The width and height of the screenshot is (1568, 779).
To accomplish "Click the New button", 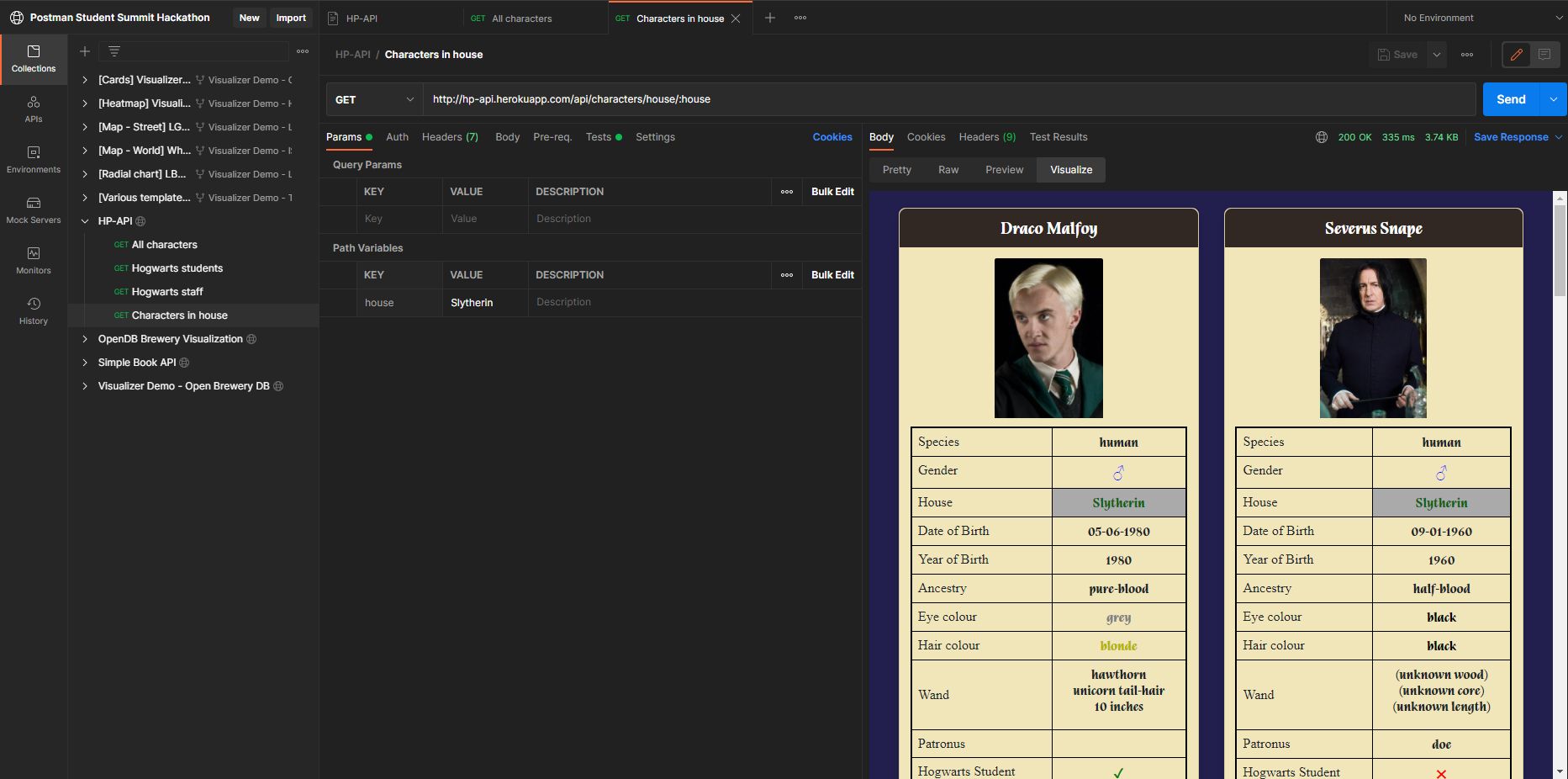I will tap(249, 18).
